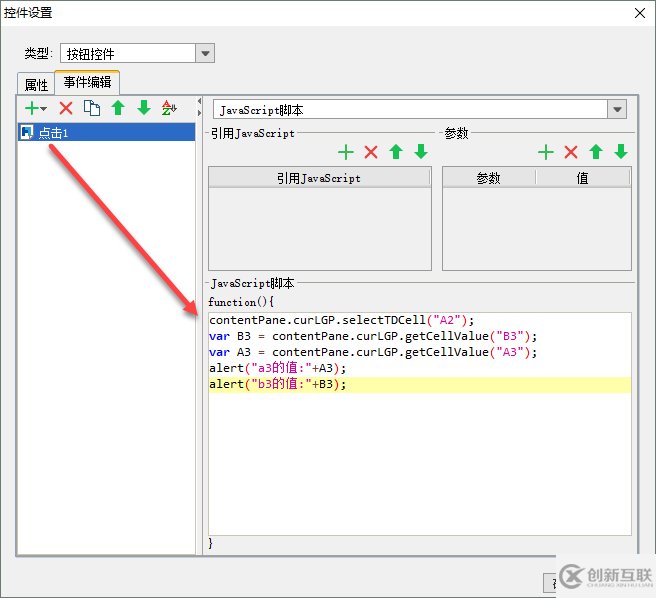This screenshot has height=598, width=656.
Task: Delete parameter with red X icon
Action: click(x=571, y=152)
